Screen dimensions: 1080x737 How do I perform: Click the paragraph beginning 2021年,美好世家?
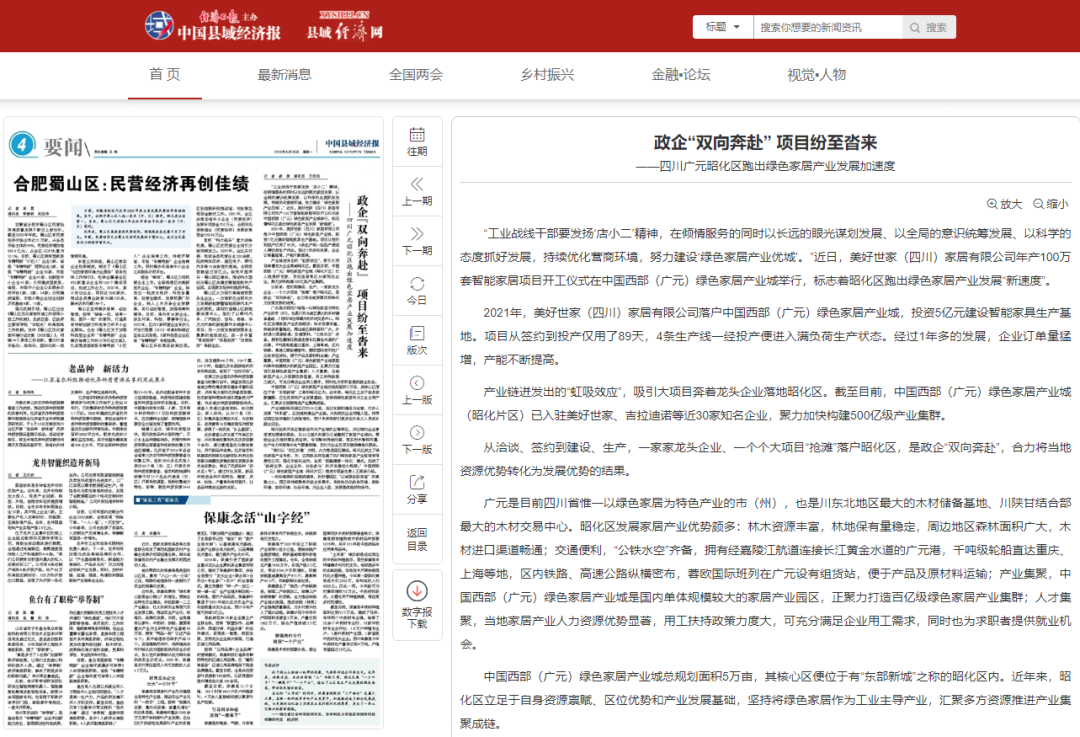click(x=765, y=336)
